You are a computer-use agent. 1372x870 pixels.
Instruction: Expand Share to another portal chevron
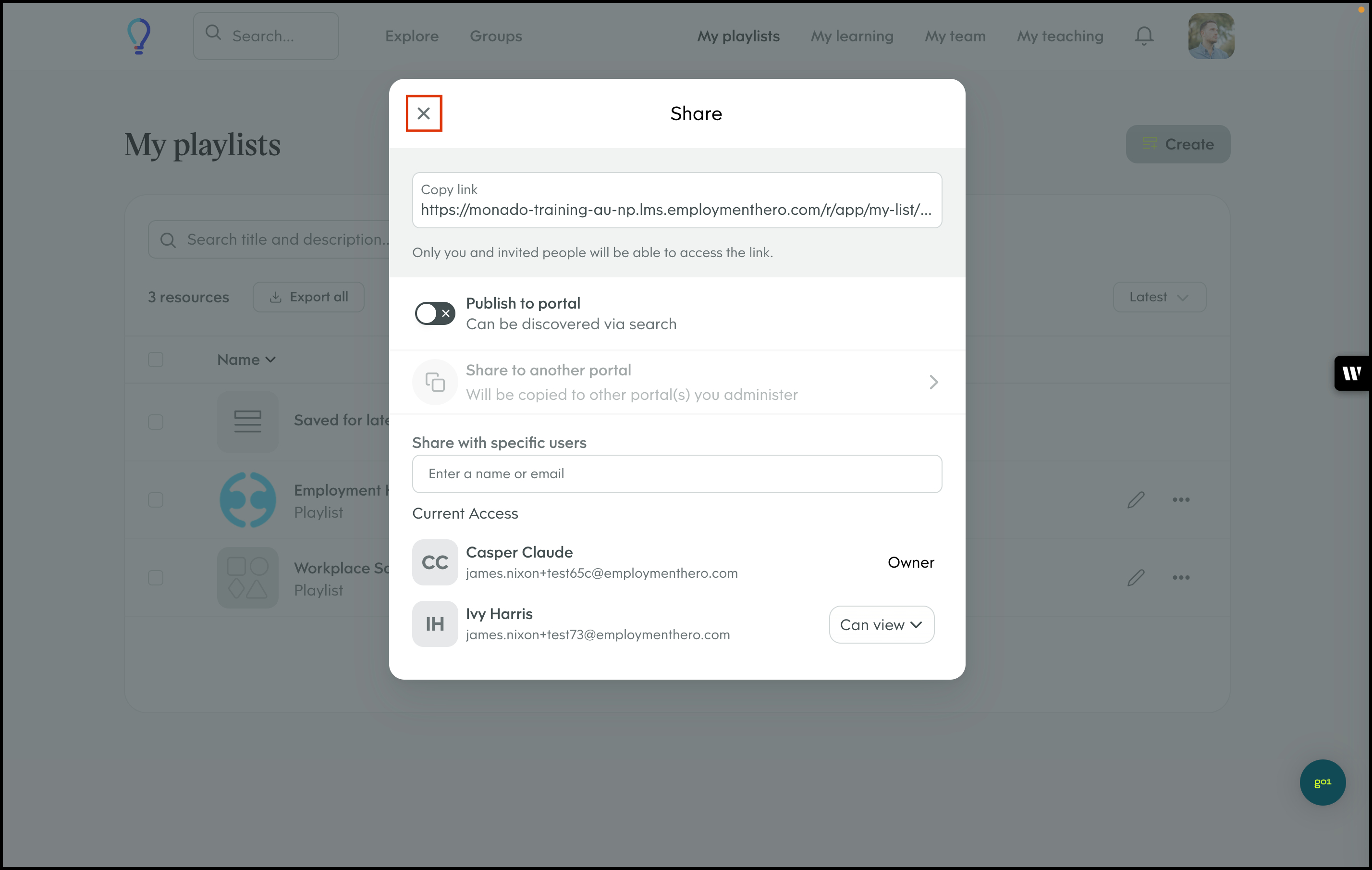[x=933, y=382]
